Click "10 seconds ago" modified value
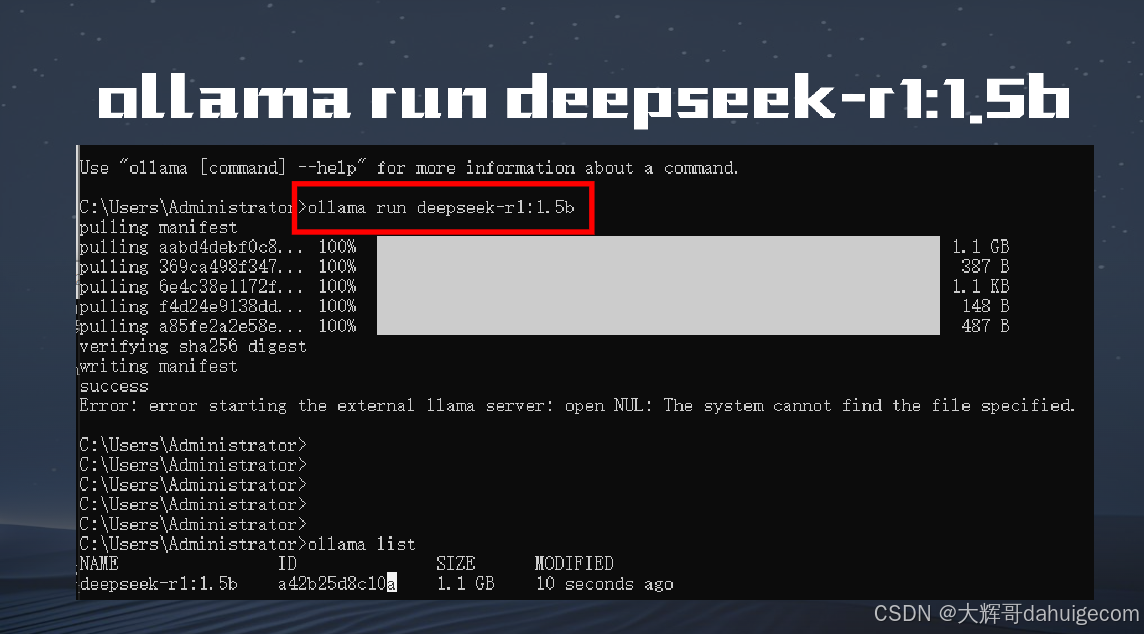This screenshot has width=1144, height=634. coord(605,584)
